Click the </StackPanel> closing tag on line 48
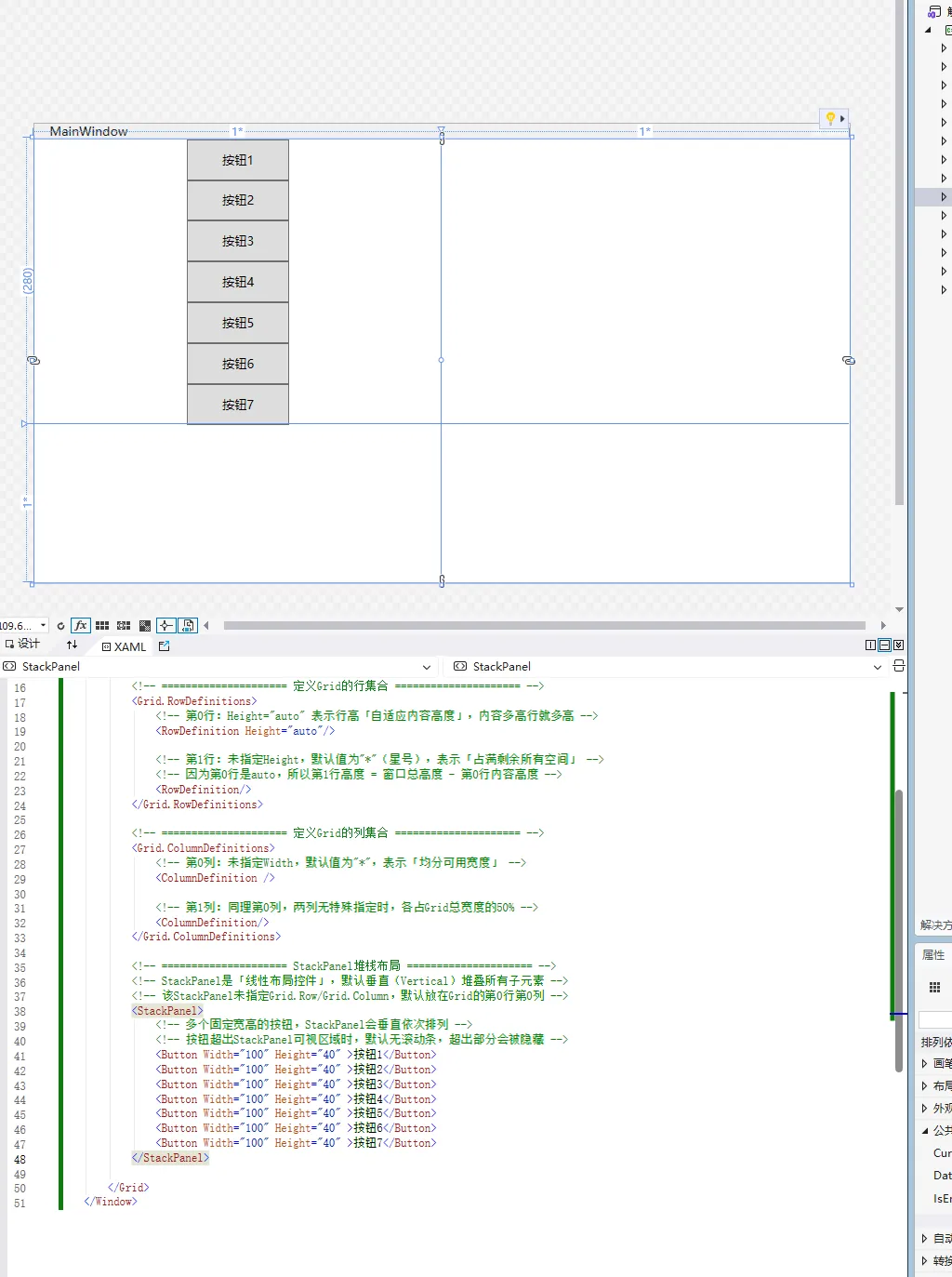Screen dimensions: 952x1277 tap(170, 1158)
